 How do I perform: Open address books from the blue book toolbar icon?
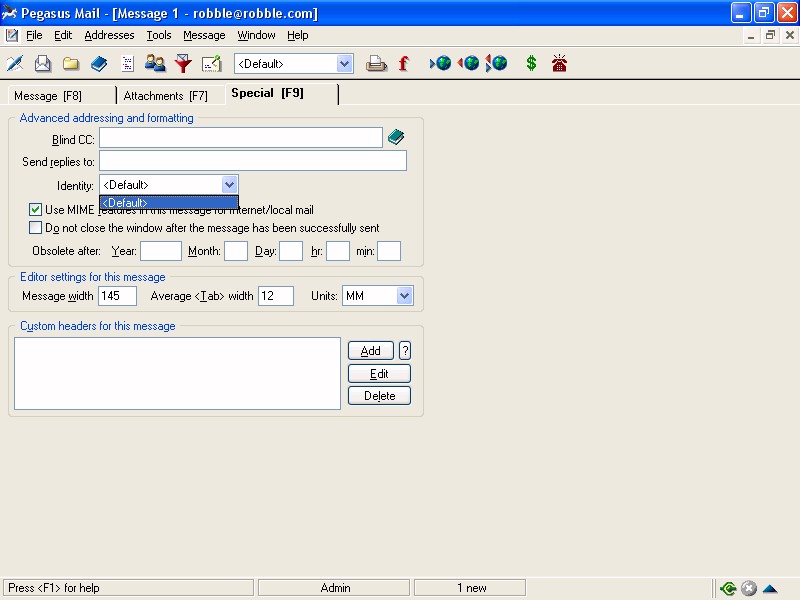(x=99, y=64)
